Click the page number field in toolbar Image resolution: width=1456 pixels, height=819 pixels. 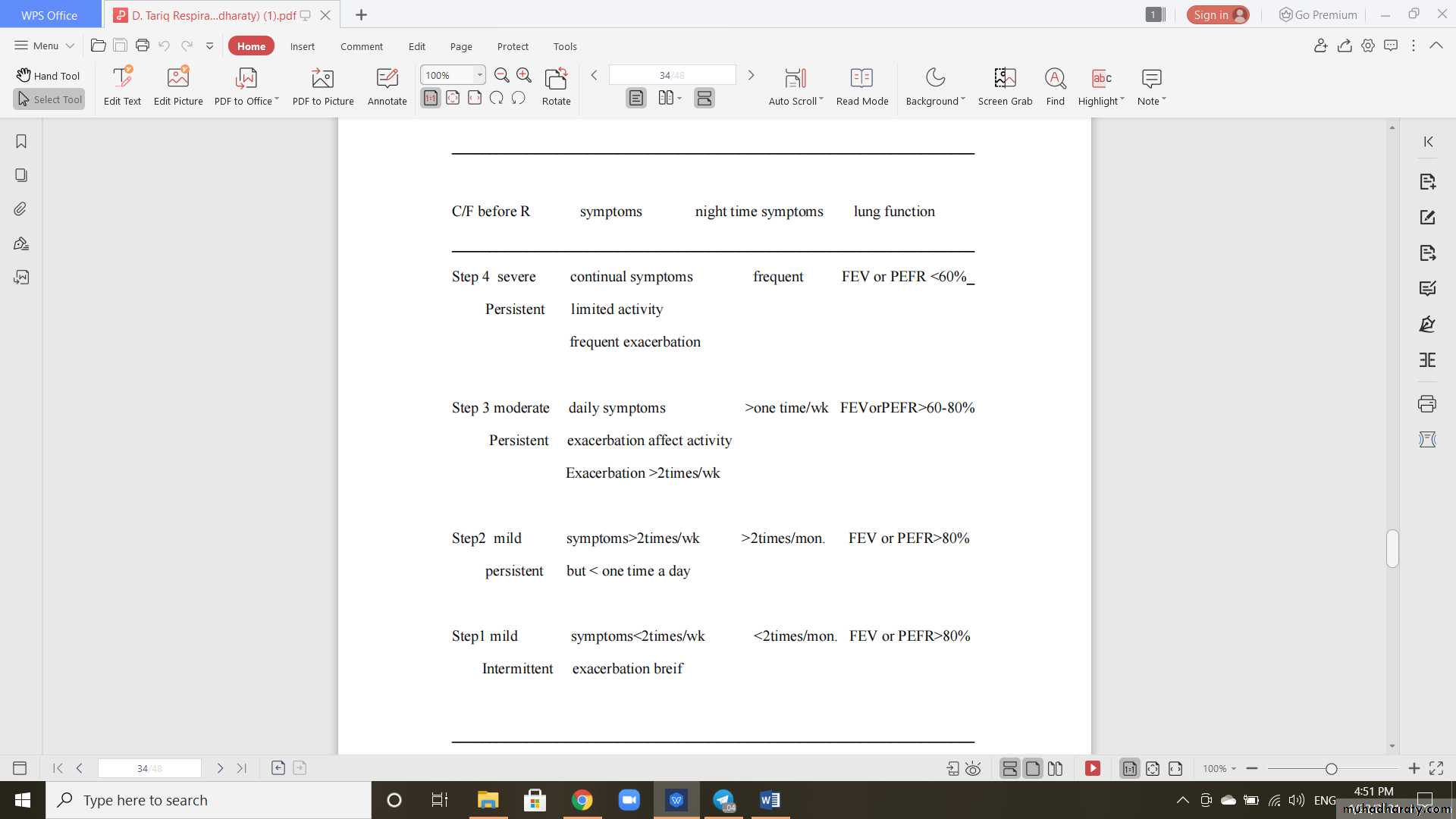(x=671, y=75)
